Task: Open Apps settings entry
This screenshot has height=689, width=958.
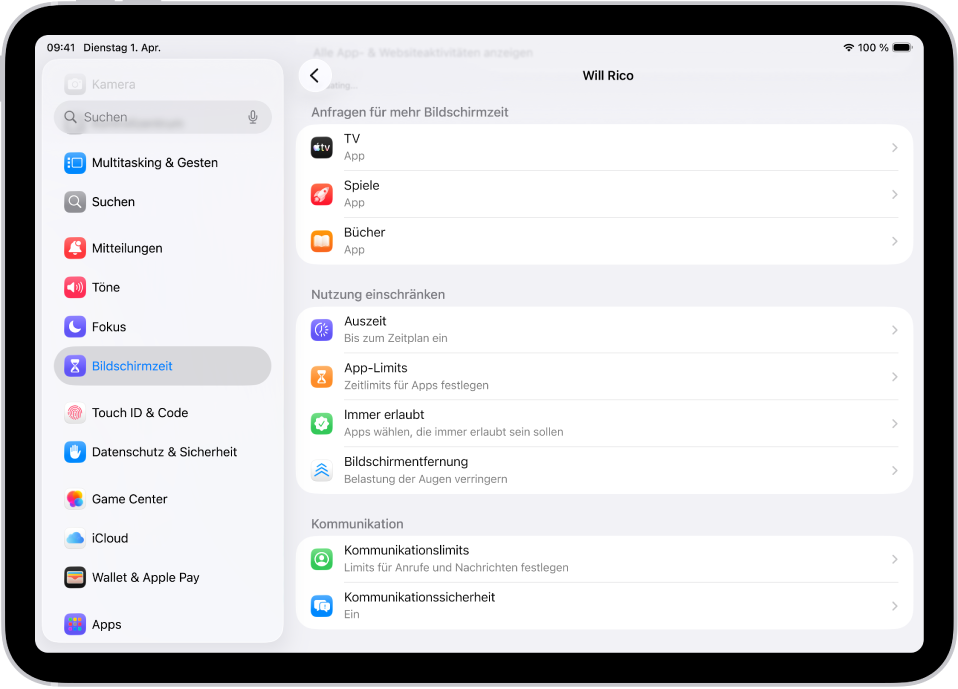Action: click(x=163, y=624)
